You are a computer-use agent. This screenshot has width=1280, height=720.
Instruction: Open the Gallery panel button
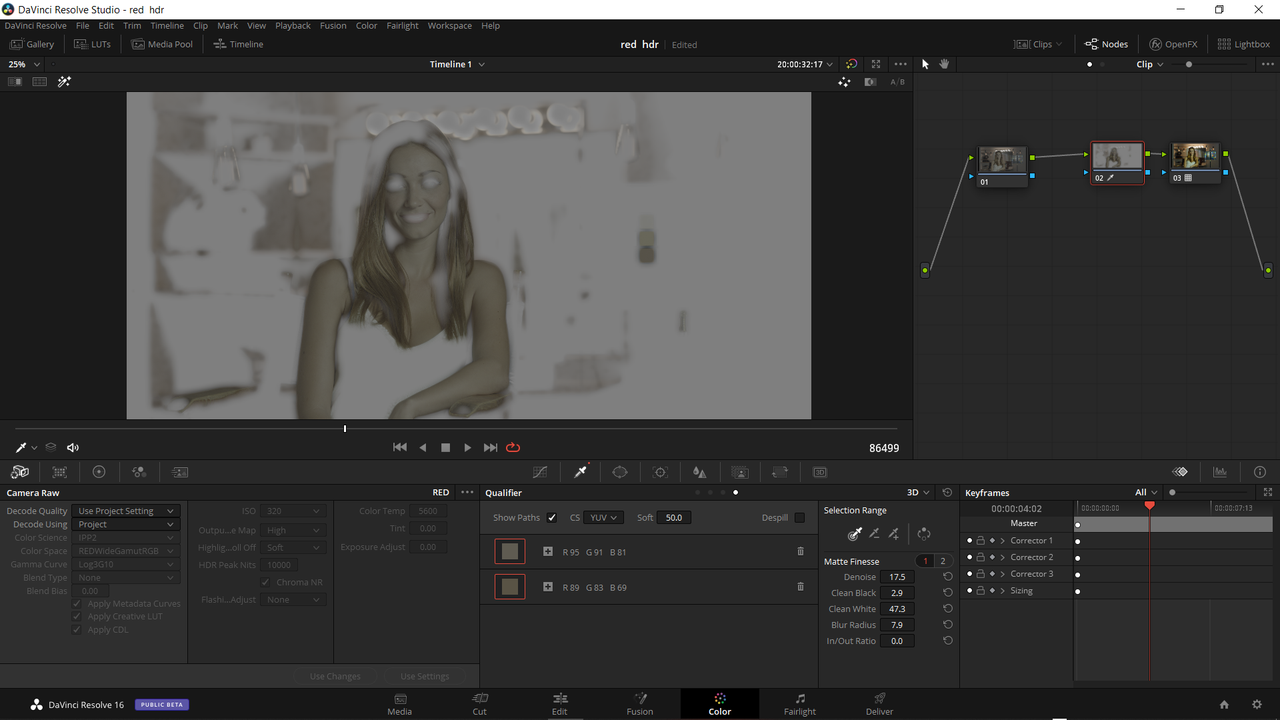(32, 44)
